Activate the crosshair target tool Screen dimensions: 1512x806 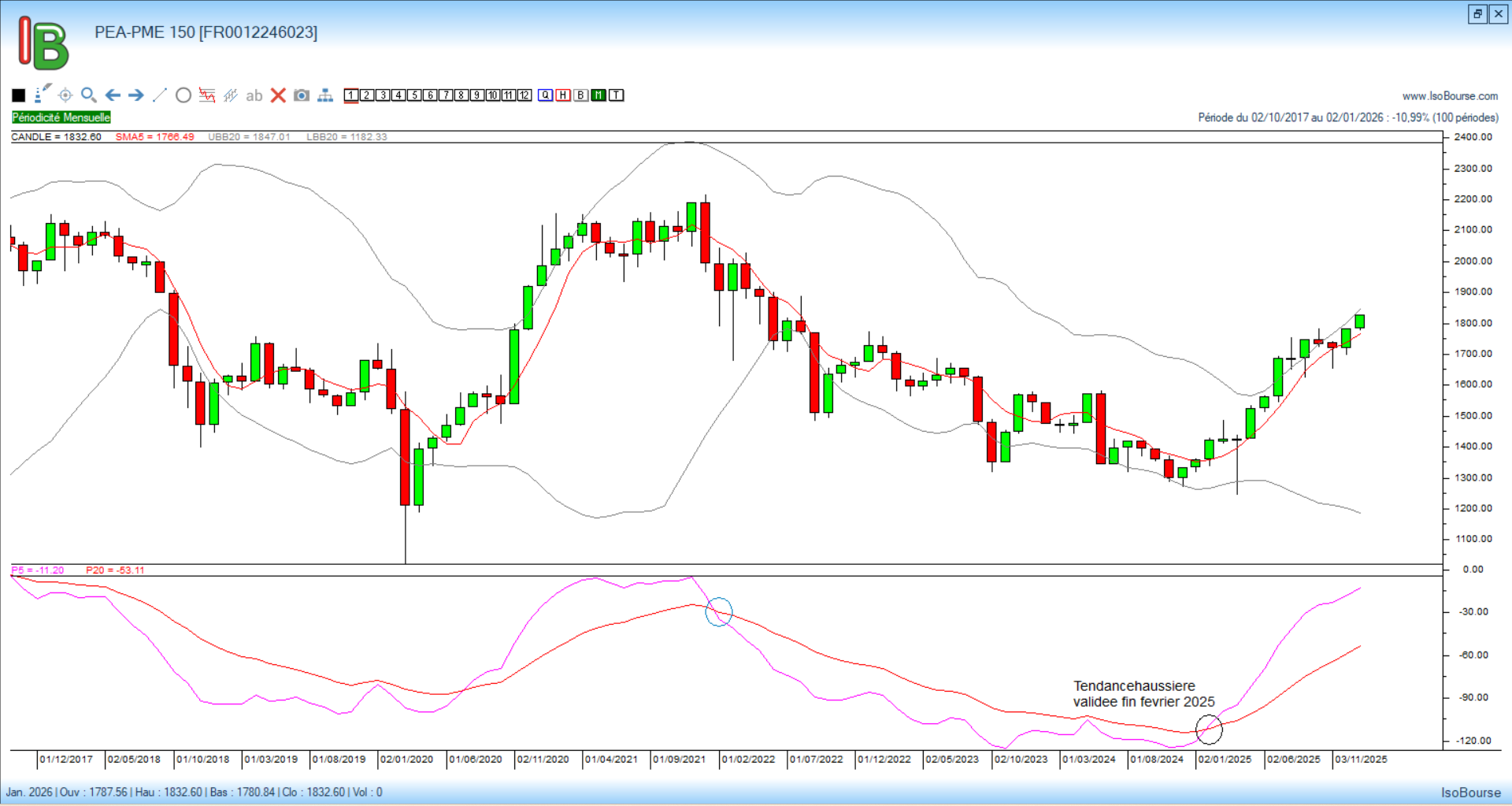tap(65, 95)
